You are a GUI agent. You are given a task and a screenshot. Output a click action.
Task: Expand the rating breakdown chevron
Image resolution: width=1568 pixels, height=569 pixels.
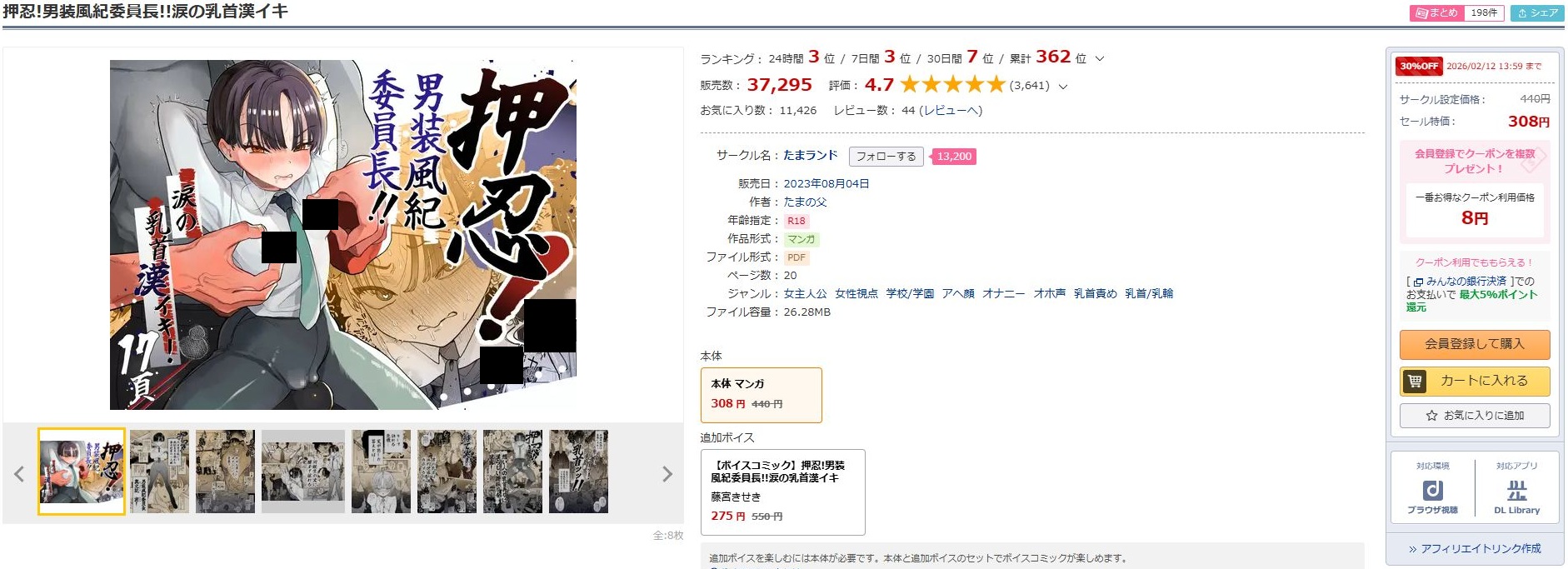coord(1062,86)
